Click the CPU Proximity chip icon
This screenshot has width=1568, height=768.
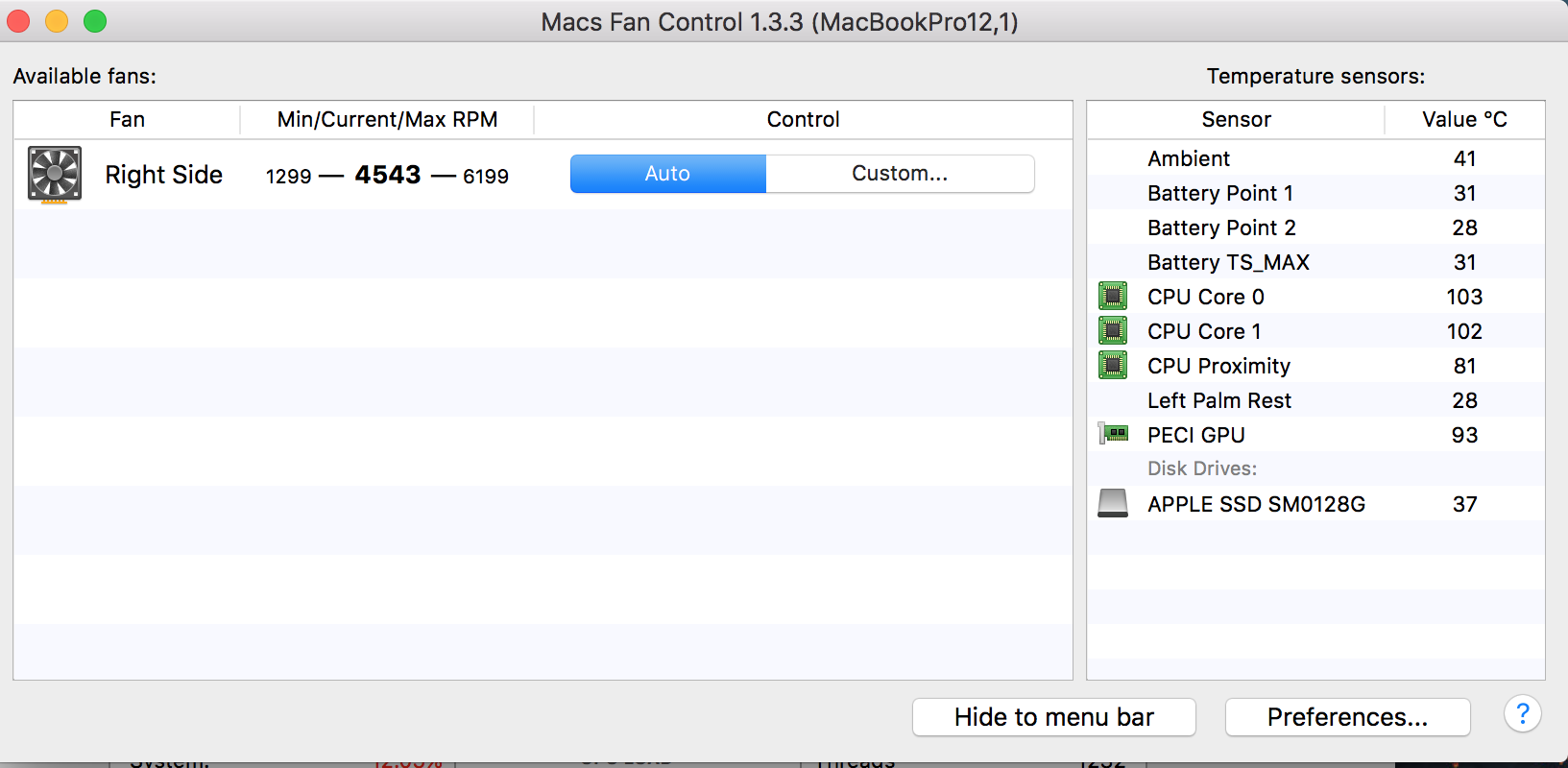(x=1113, y=365)
